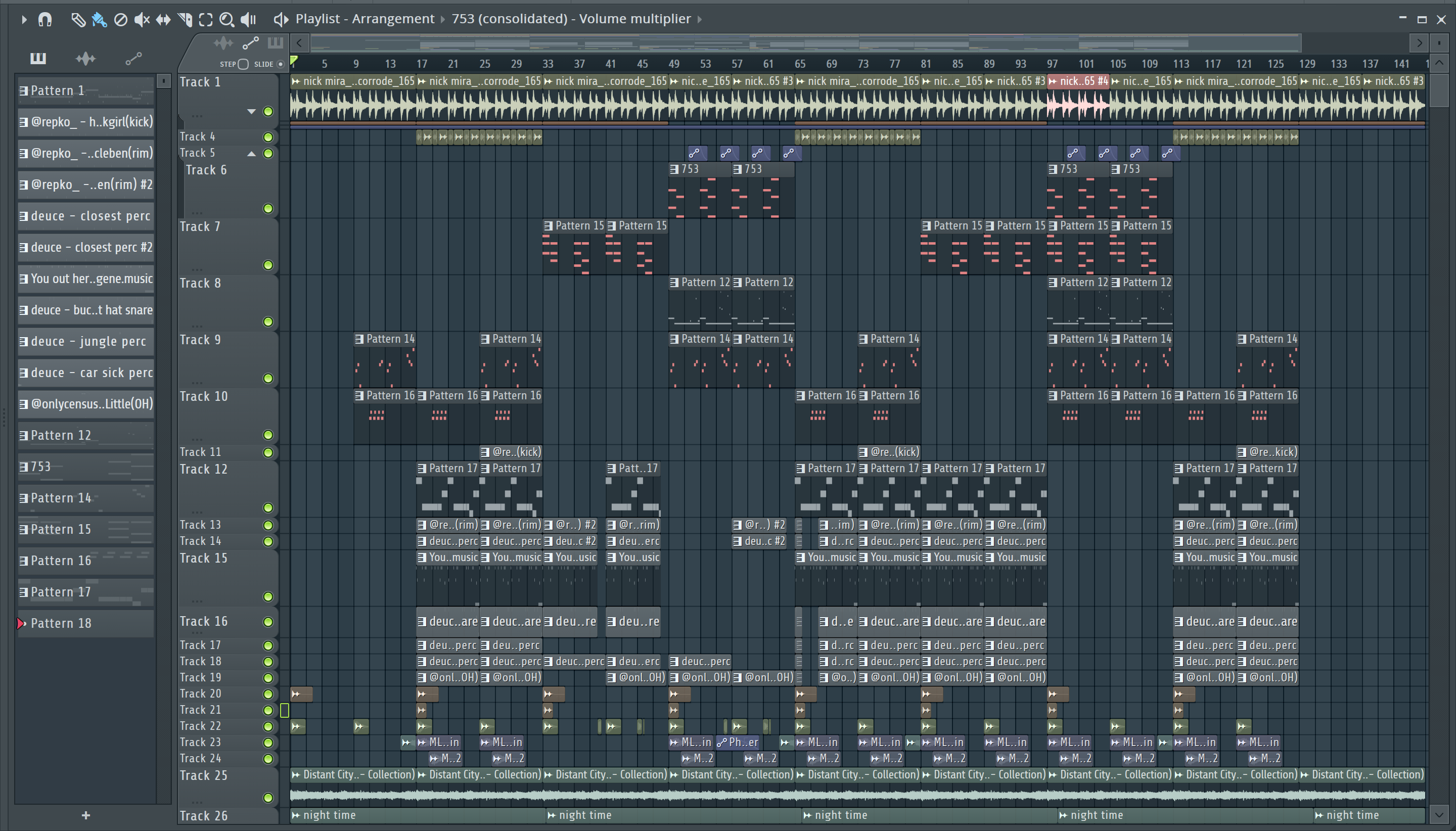Click the Track 12 header label
Viewport: 1456px width, 831px height.
click(204, 469)
